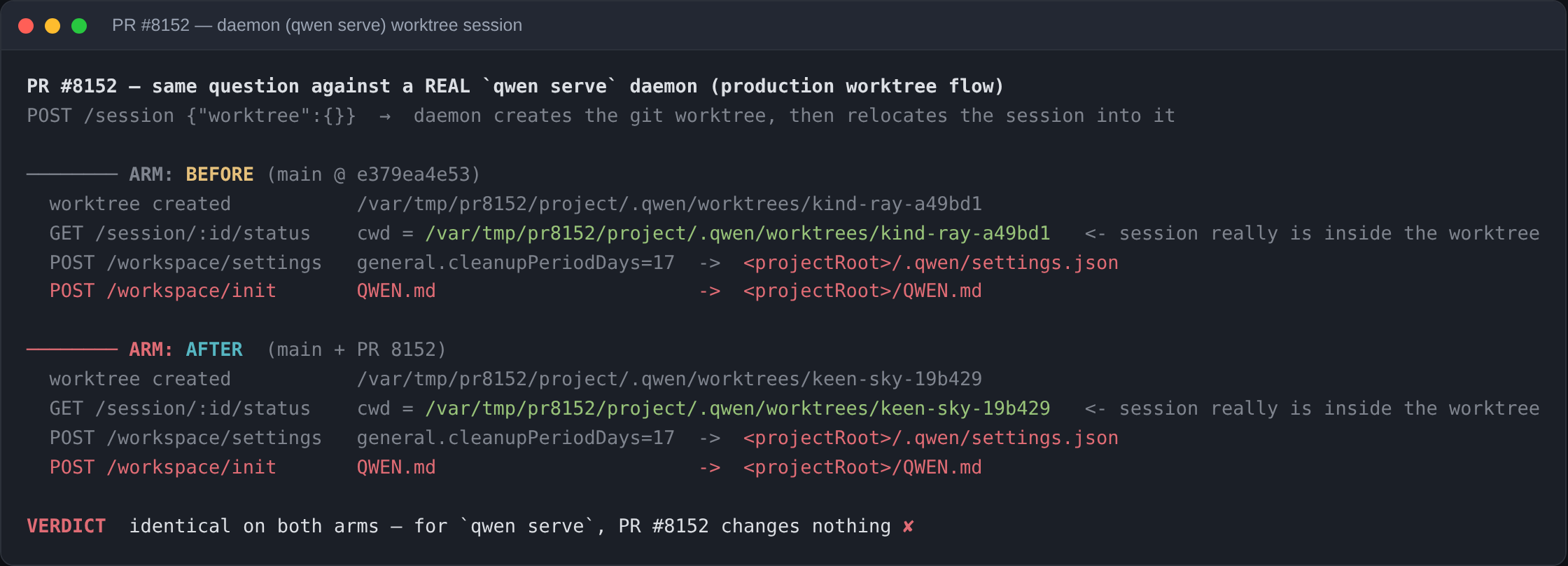Click the red x mark ending the verdict line

(x=908, y=526)
